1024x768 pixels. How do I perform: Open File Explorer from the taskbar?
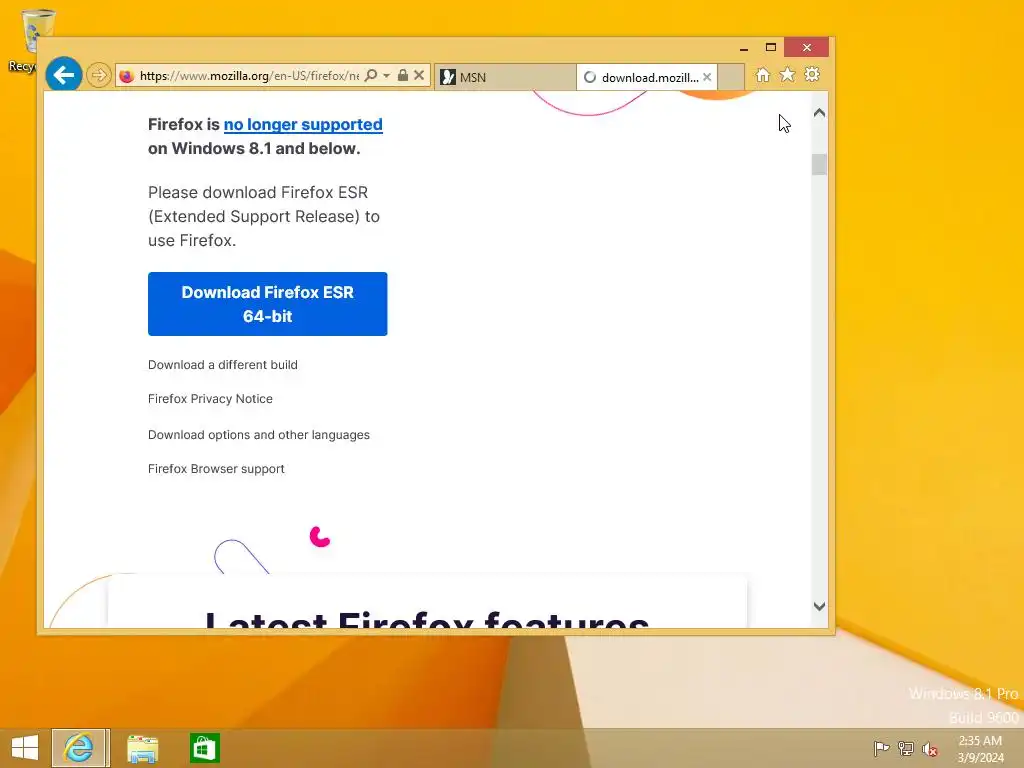[x=142, y=748]
